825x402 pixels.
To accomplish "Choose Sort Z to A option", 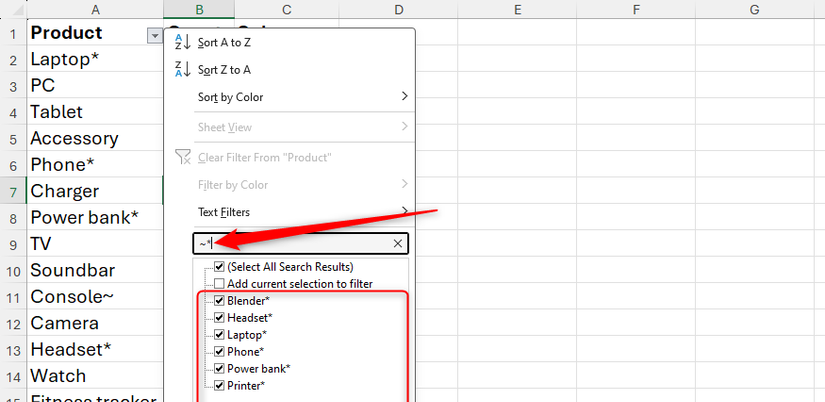I will (224, 69).
